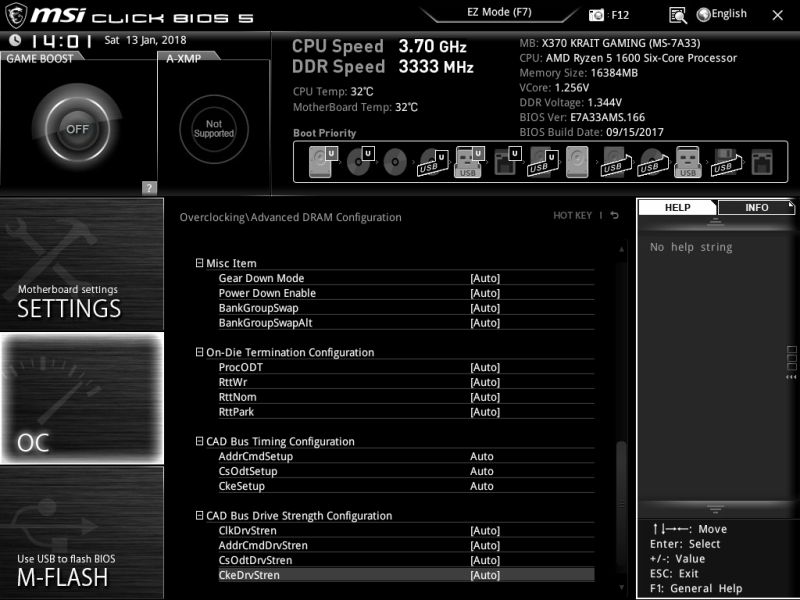The height and width of the screenshot is (600, 800).
Task: Click the settings list scroll-down arrow
Action: point(621,587)
